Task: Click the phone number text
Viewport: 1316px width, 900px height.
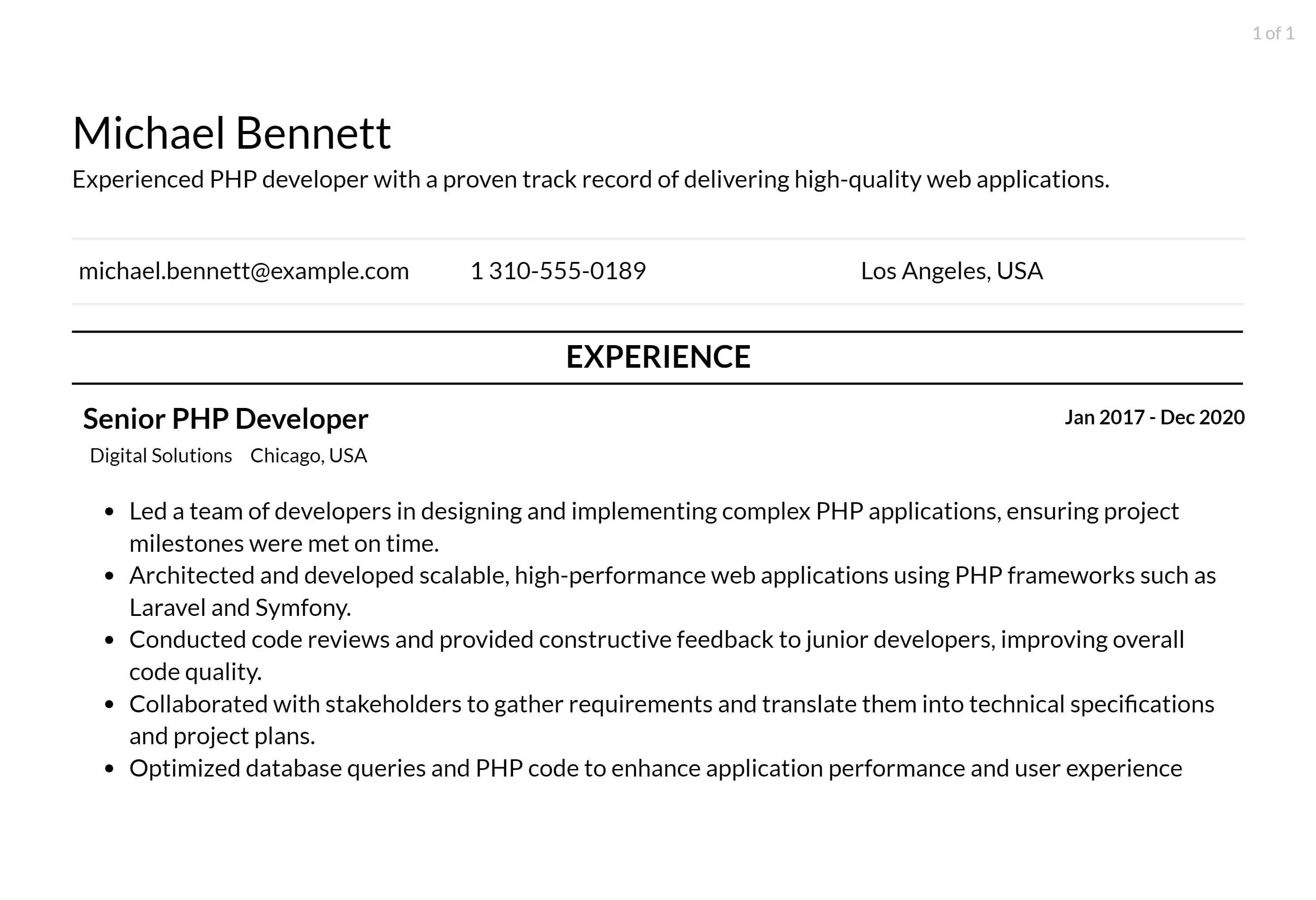Action: click(559, 269)
